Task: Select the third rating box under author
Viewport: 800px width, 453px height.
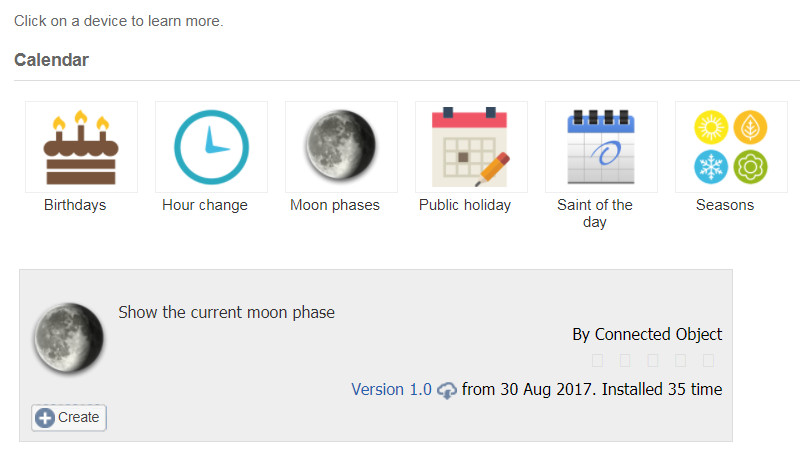Action: point(653,361)
